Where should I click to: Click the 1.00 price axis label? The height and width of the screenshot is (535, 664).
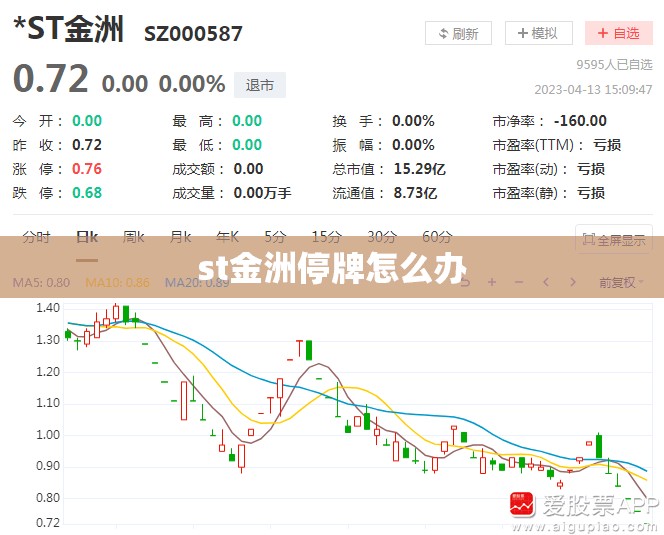(48, 435)
